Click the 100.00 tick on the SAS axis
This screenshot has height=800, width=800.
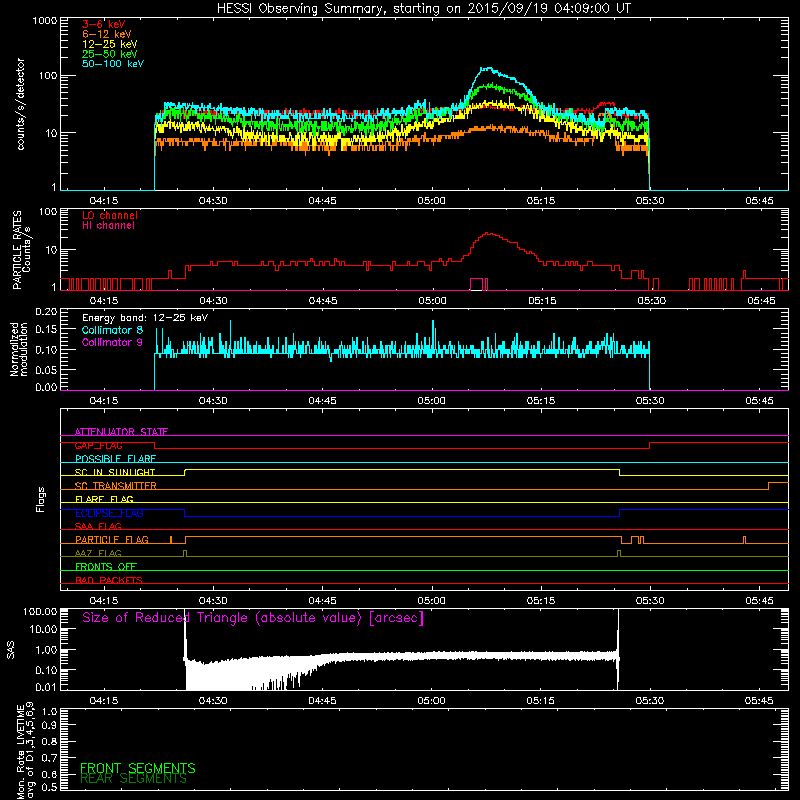coord(40,611)
